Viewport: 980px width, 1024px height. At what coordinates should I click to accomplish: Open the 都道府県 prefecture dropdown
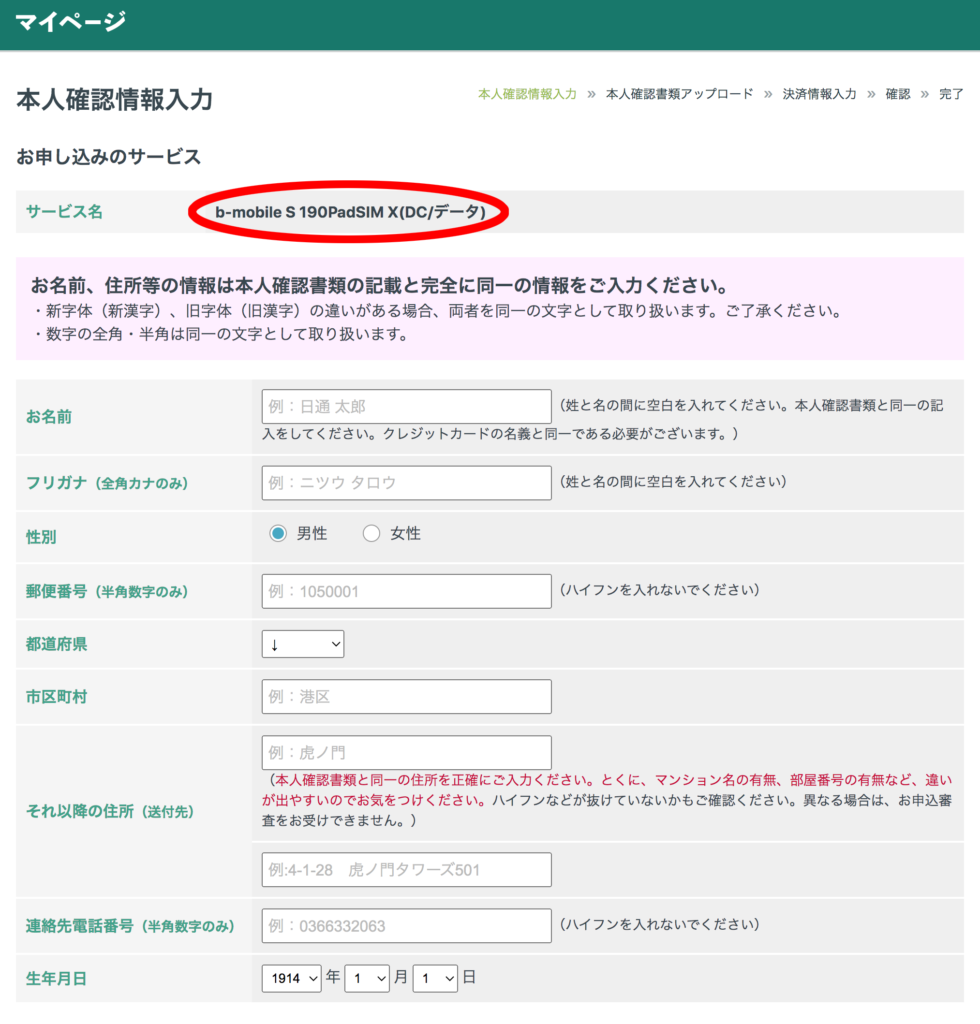pyautogui.click(x=303, y=644)
